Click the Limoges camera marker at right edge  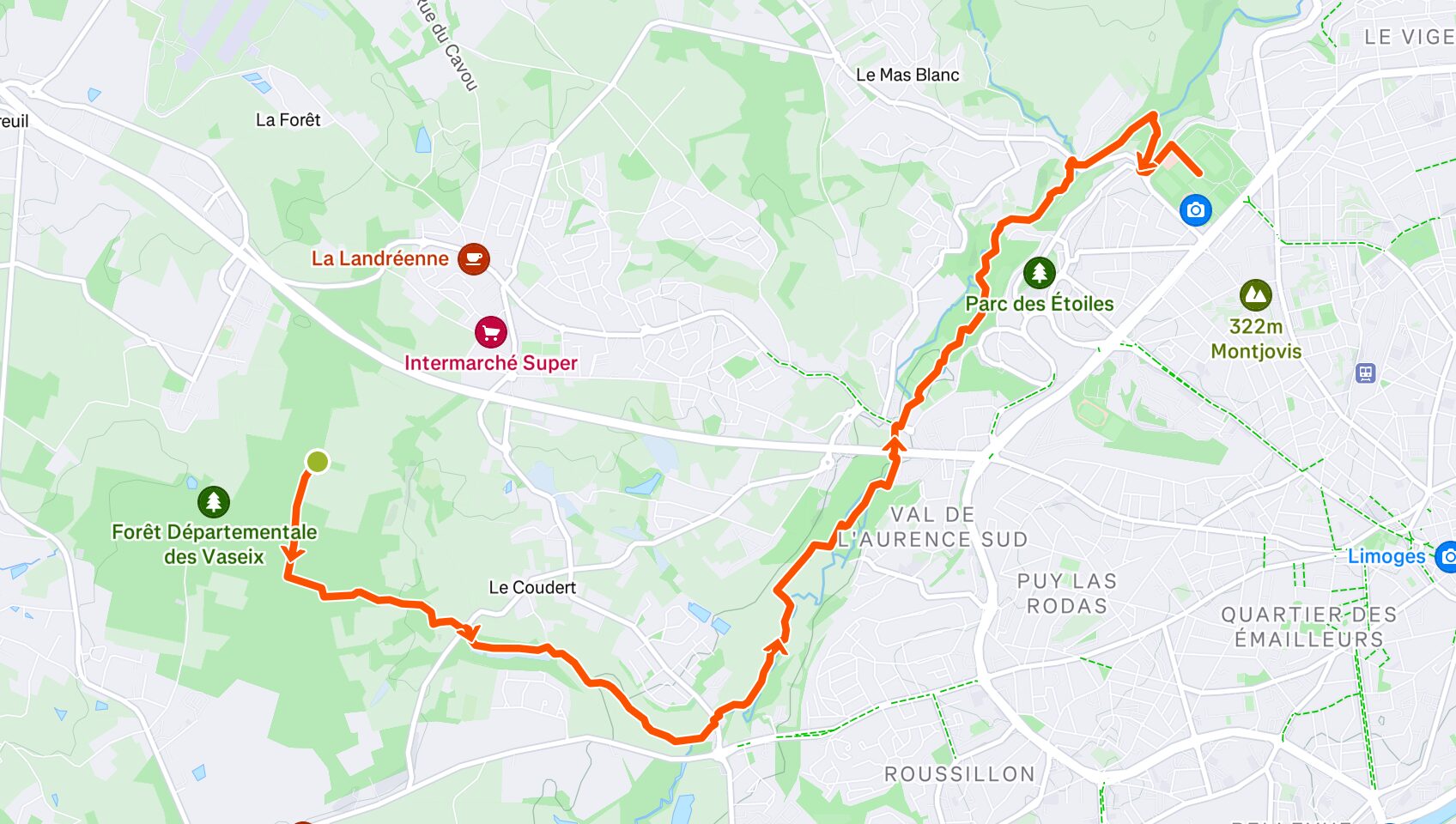(1447, 556)
